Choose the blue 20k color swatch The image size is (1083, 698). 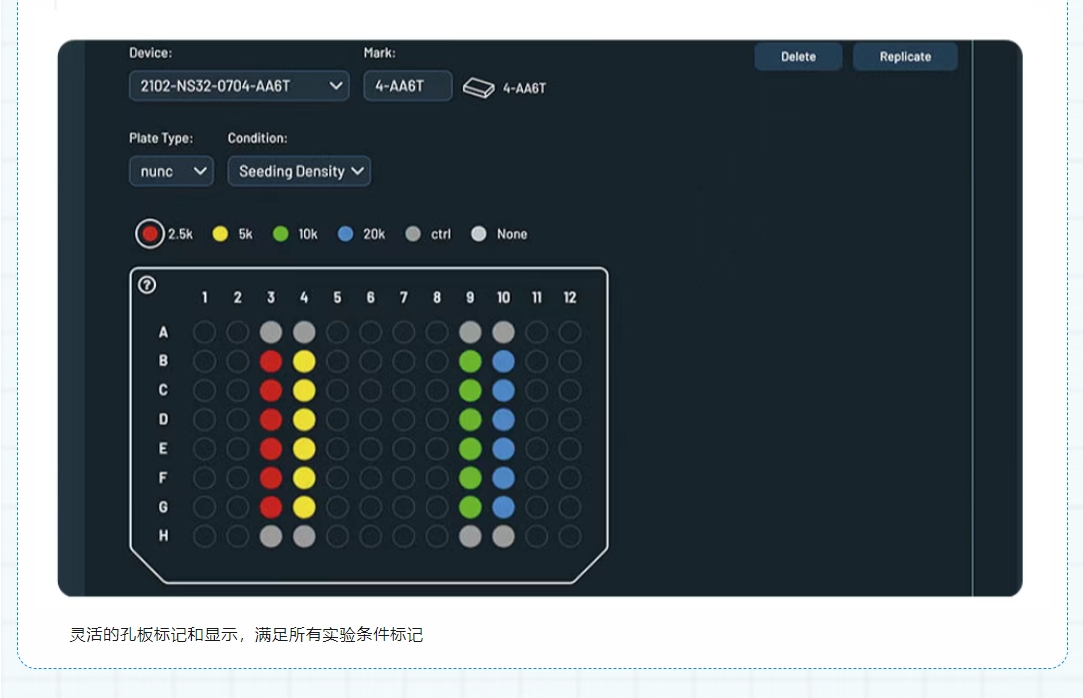pos(346,234)
